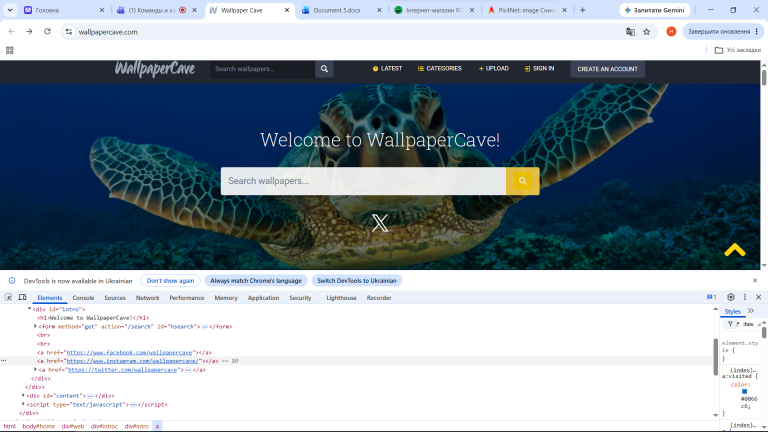The width and height of the screenshot is (768, 432).
Task: Expand the form hsearch node
Action: click(x=35, y=326)
